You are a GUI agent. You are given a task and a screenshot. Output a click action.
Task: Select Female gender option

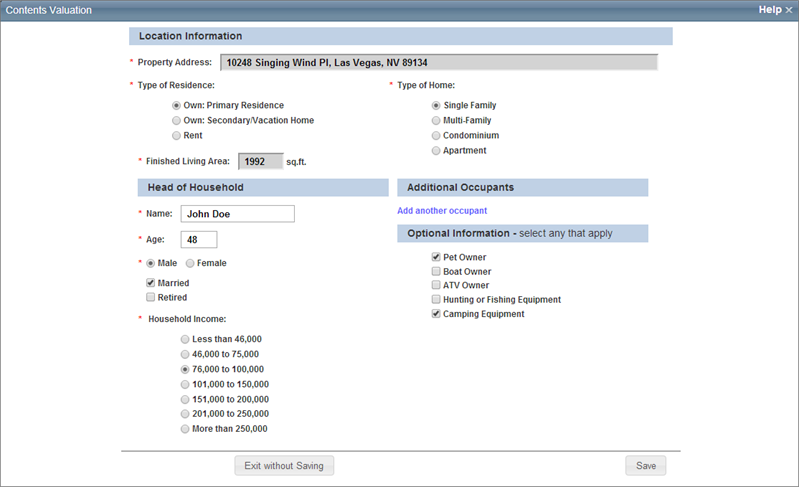pyautogui.click(x=191, y=263)
